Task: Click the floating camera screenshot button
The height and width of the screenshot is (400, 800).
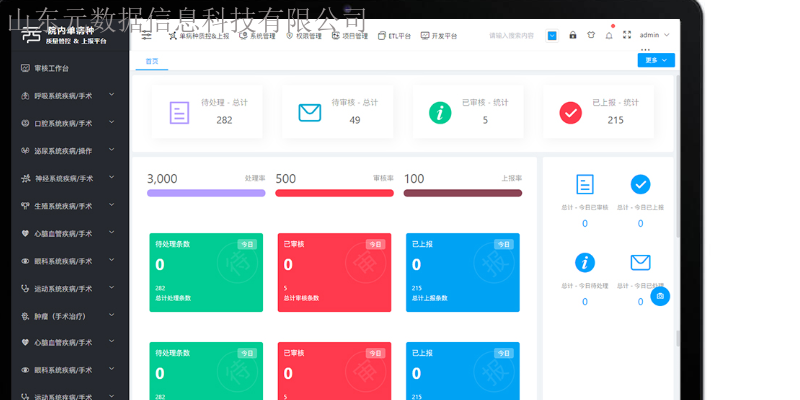Action: [x=660, y=296]
